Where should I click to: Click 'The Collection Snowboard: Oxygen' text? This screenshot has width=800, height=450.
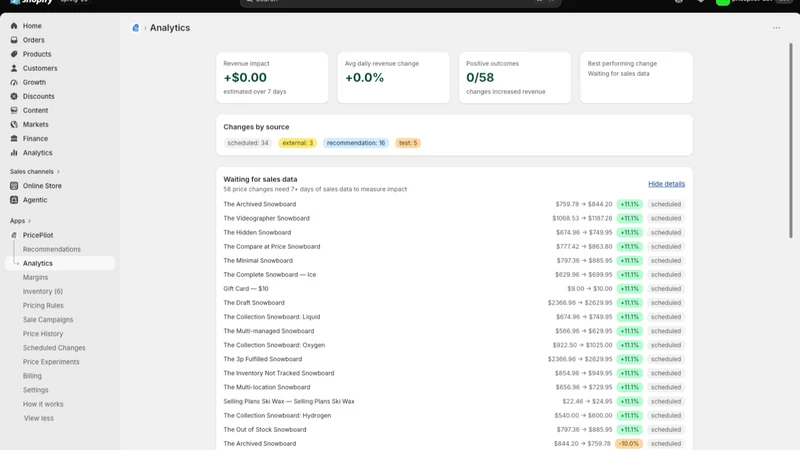click(x=274, y=345)
